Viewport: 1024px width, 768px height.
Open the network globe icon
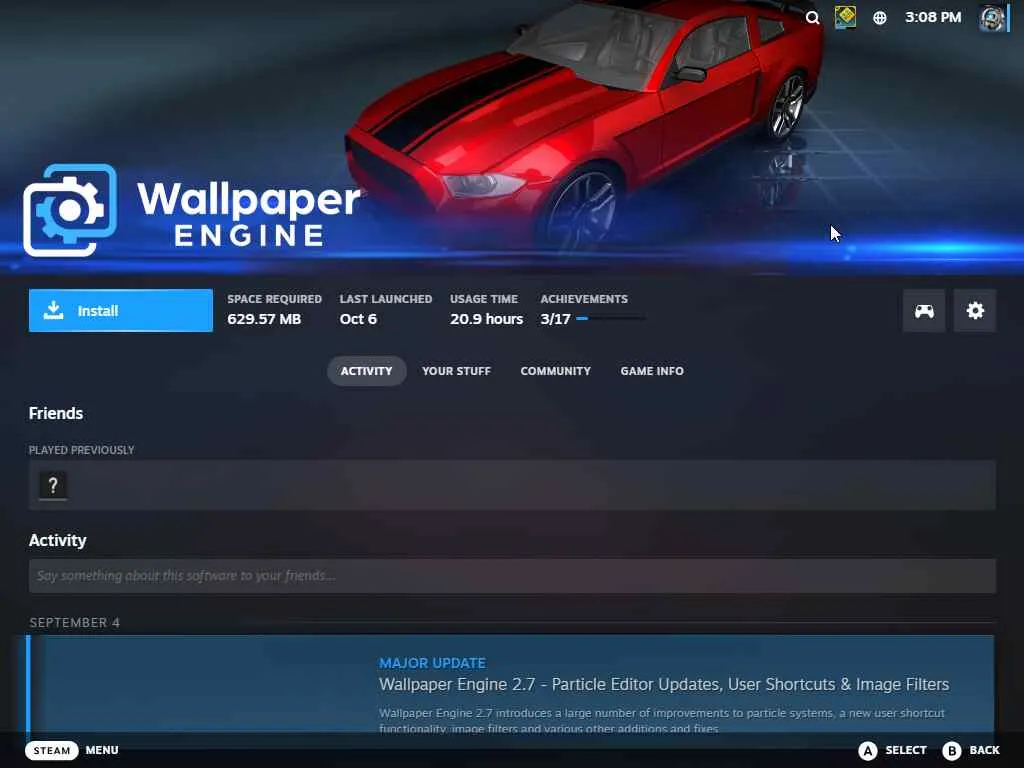[880, 18]
